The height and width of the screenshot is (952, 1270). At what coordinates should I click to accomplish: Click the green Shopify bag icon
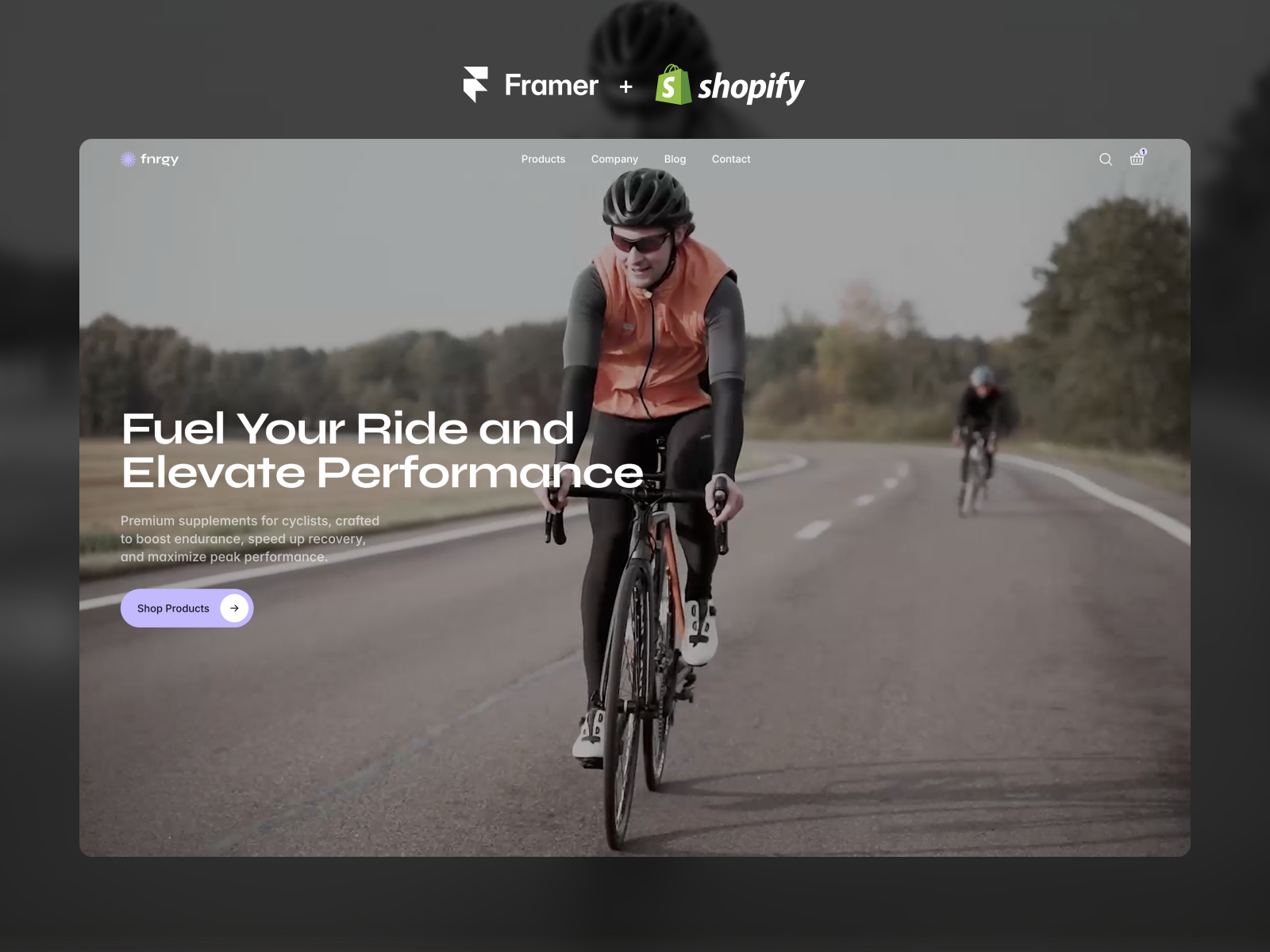673,85
